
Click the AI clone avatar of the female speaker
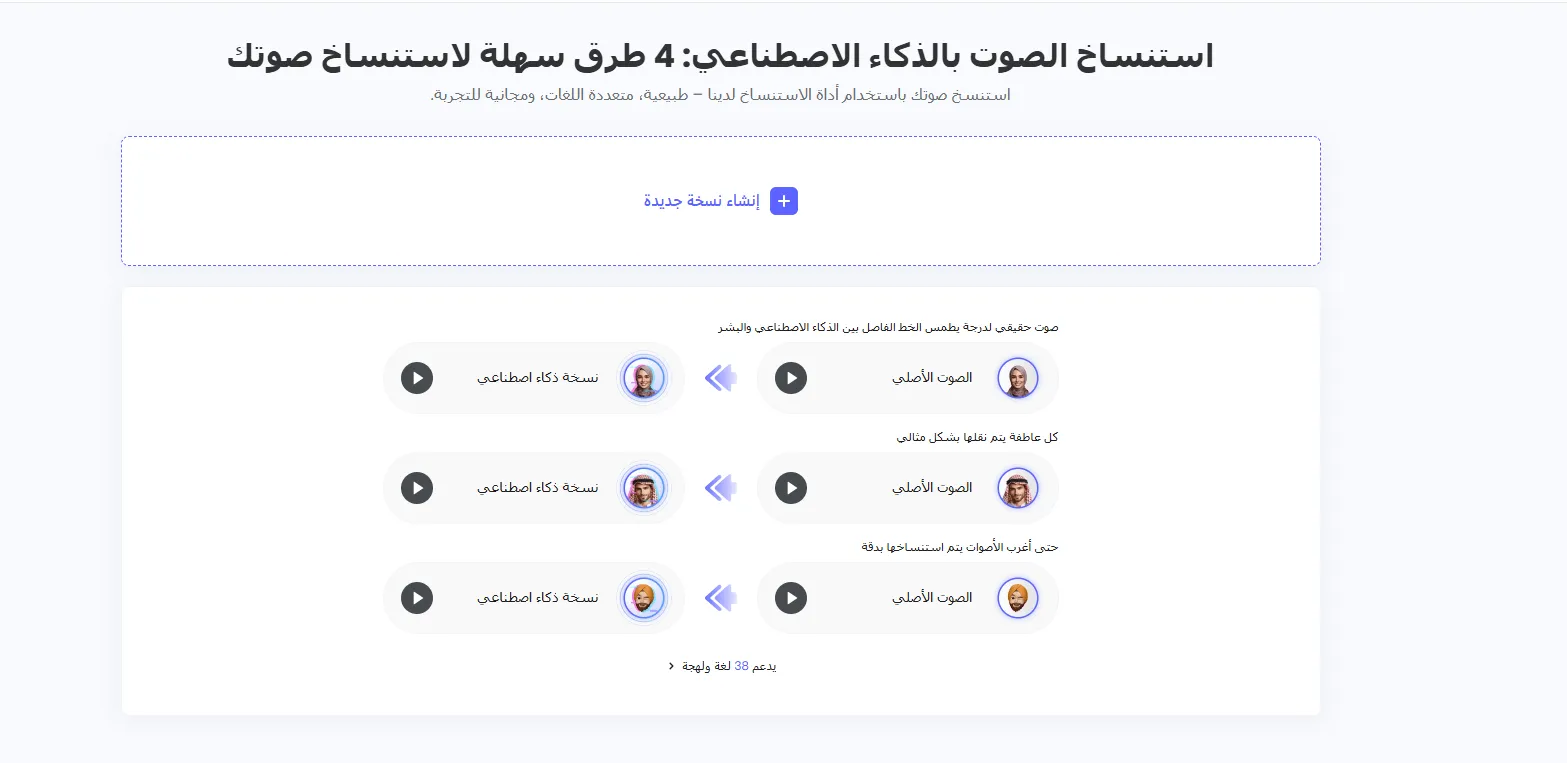(x=644, y=378)
